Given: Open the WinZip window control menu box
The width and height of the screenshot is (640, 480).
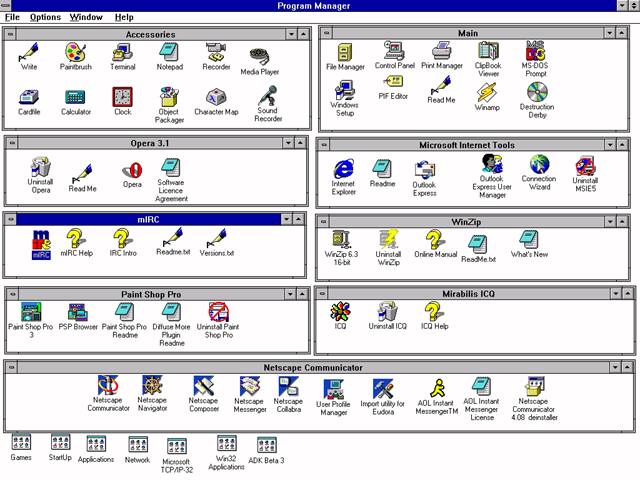Looking at the screenshot, I should point(324,222).
